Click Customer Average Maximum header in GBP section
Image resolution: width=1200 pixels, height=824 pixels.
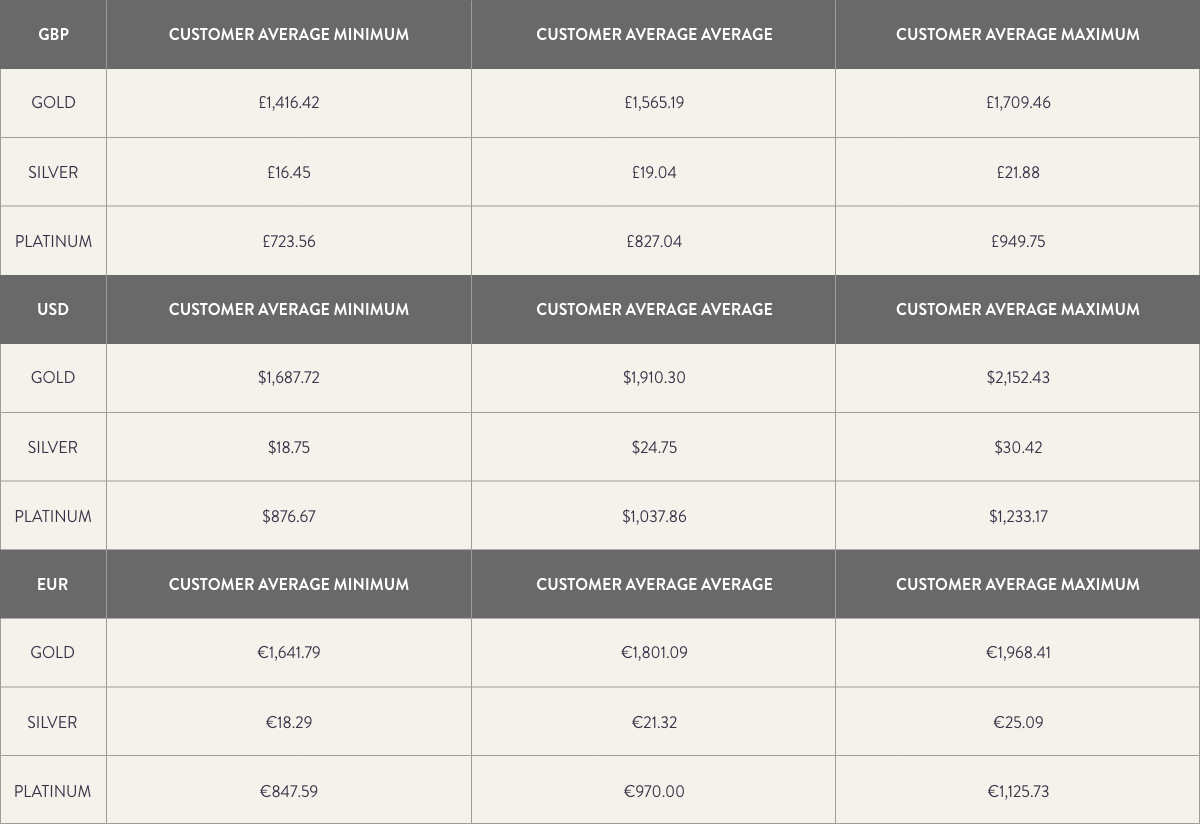coord(1018,34)
